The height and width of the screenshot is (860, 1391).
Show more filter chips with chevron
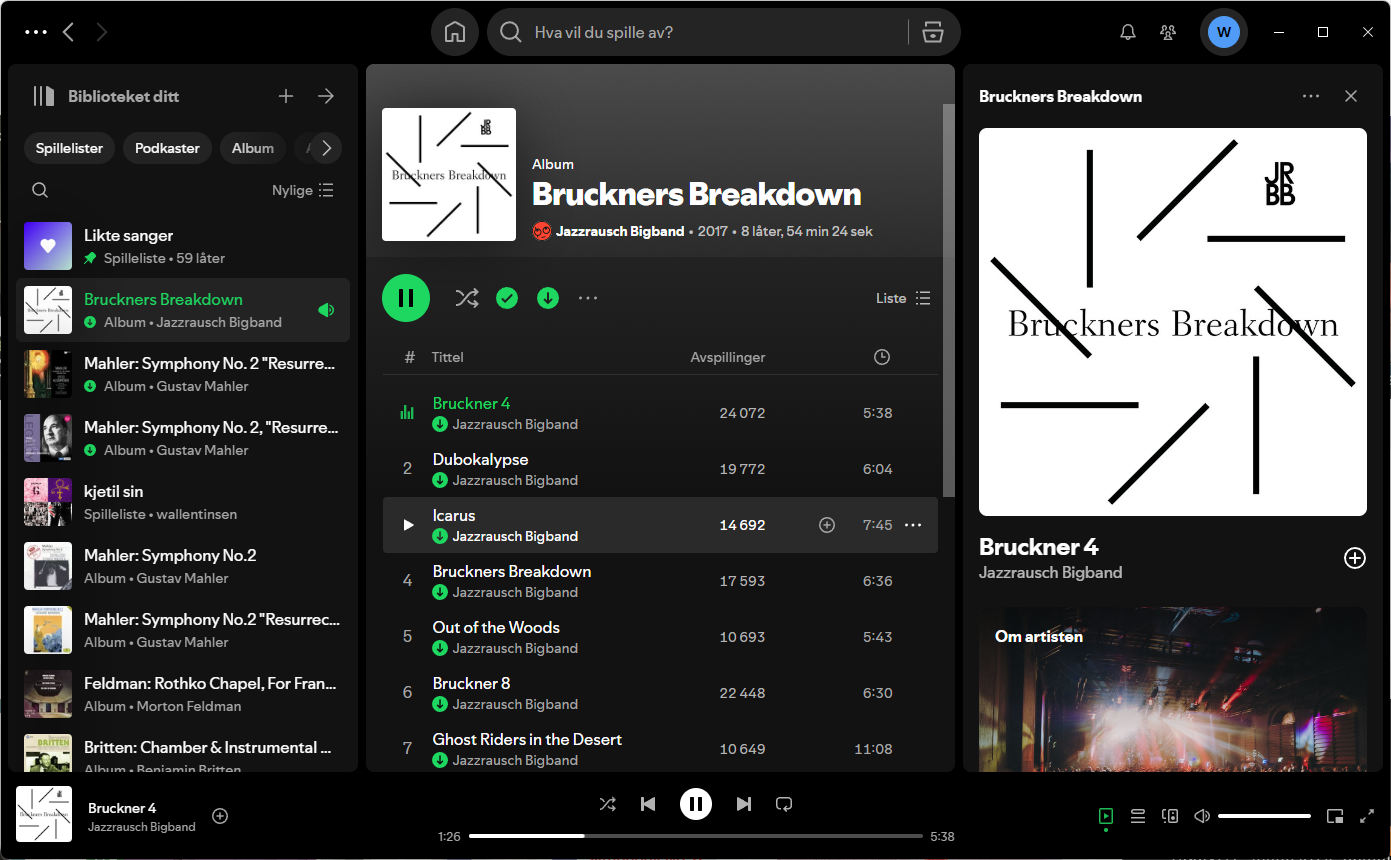pos(326,148)
